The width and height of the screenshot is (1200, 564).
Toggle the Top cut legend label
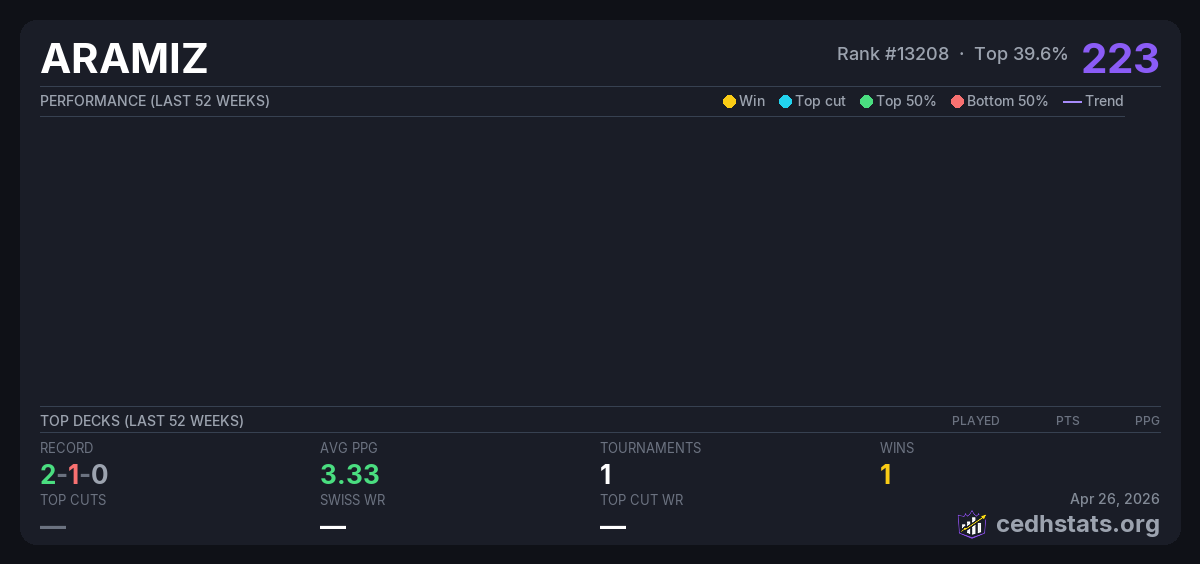point(820,101)
